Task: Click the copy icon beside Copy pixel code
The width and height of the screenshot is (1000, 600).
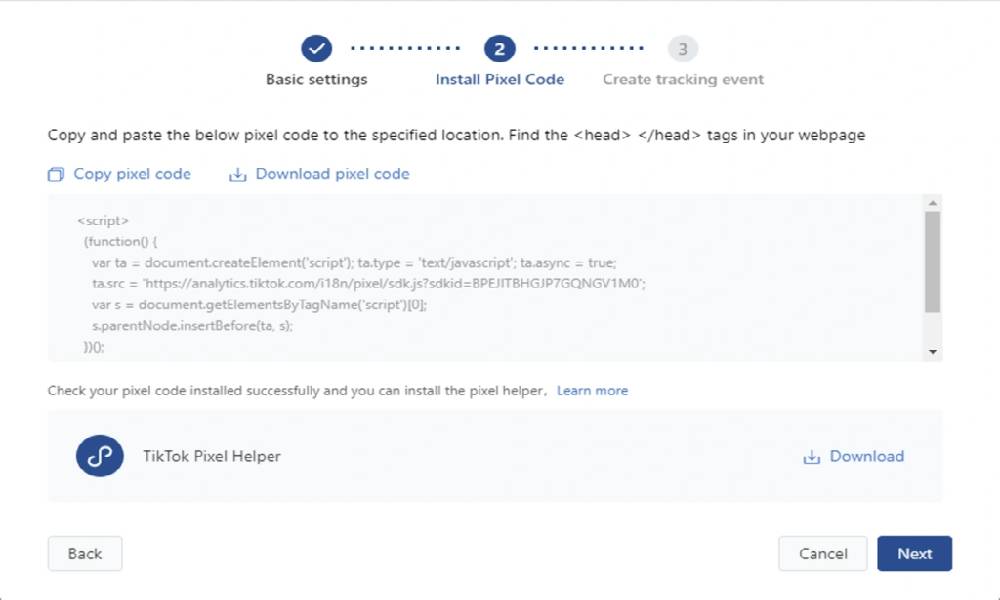Action: point(56,175)
